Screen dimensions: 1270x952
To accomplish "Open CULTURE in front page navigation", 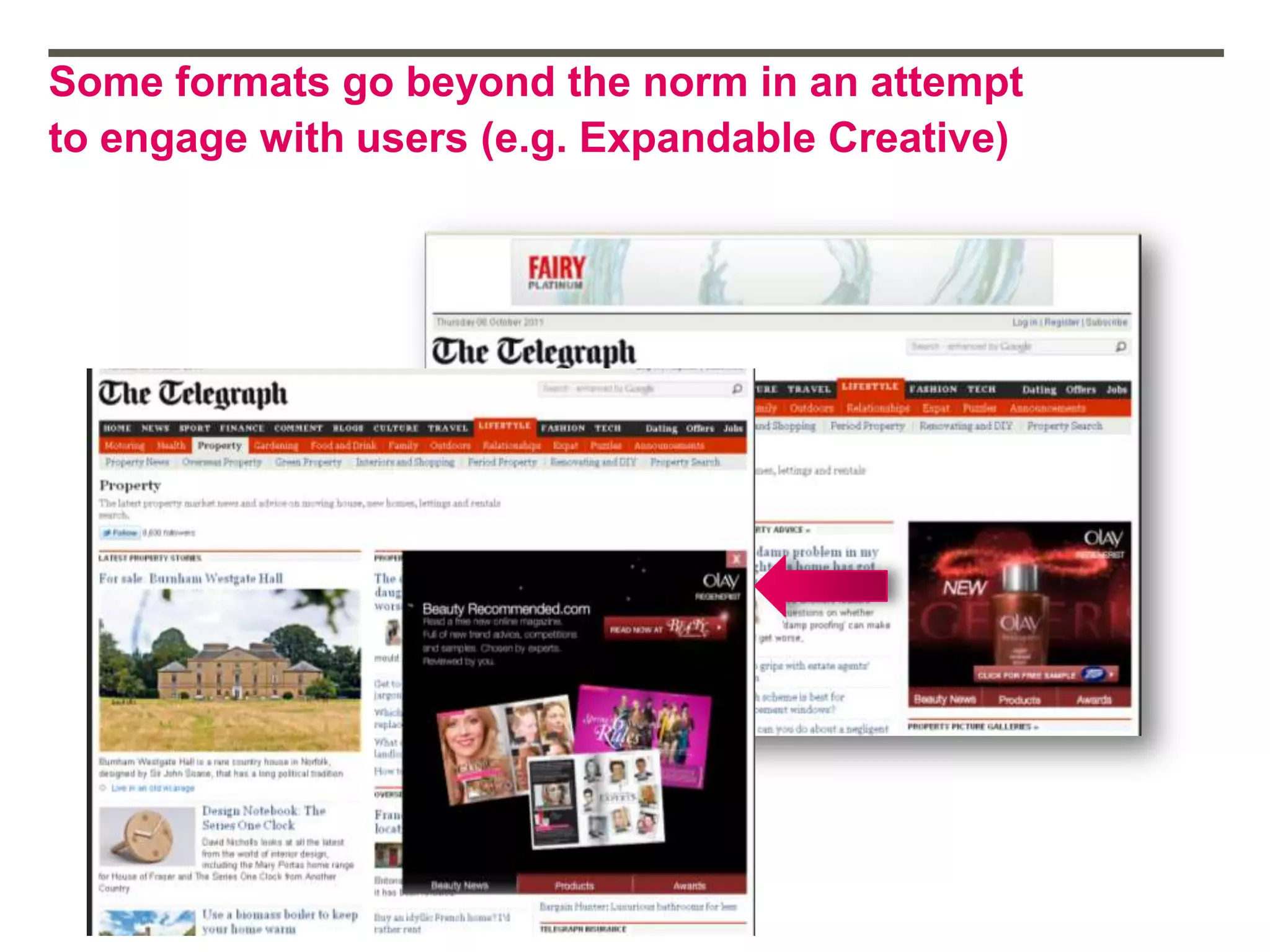I will (396, 428).
